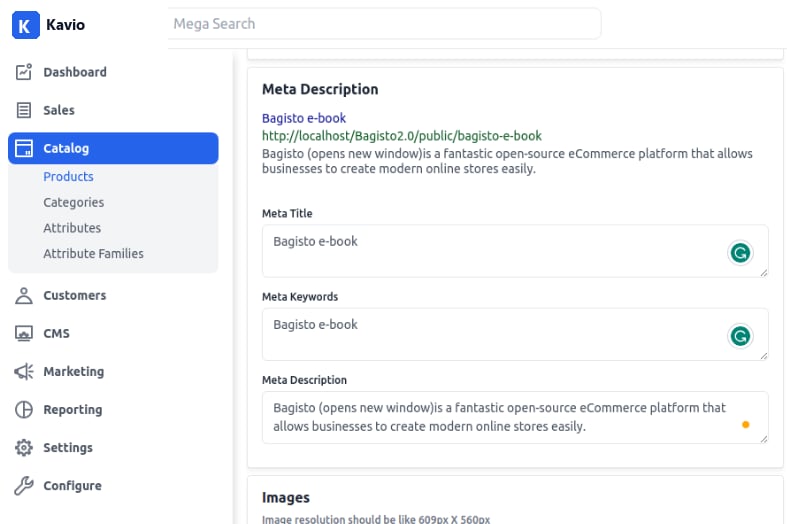Click the Kavio brand name
Viewport: 787px width, 524px height.
[x=65, y=25]
